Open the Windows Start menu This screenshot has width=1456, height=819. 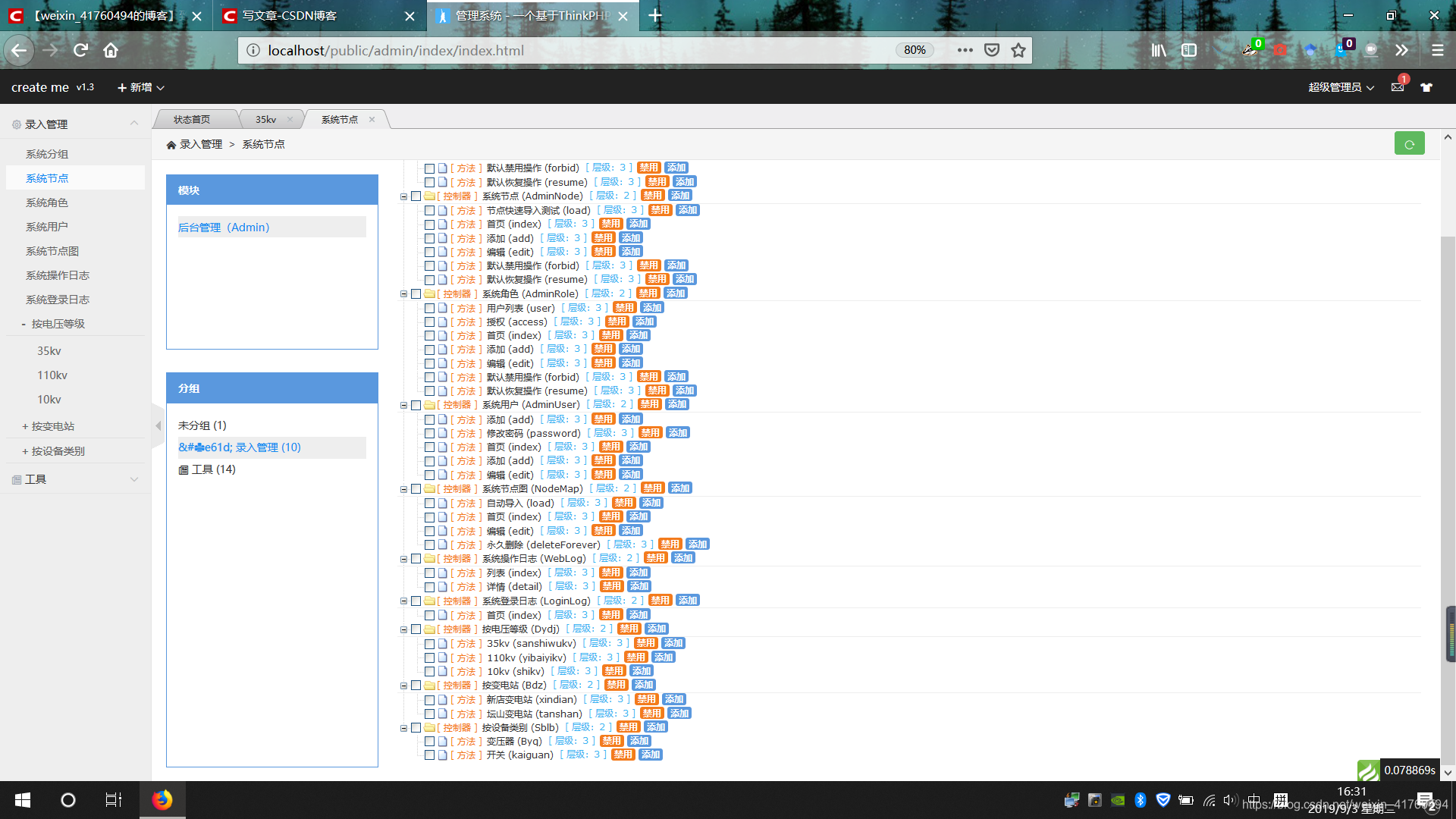point(23,800)
